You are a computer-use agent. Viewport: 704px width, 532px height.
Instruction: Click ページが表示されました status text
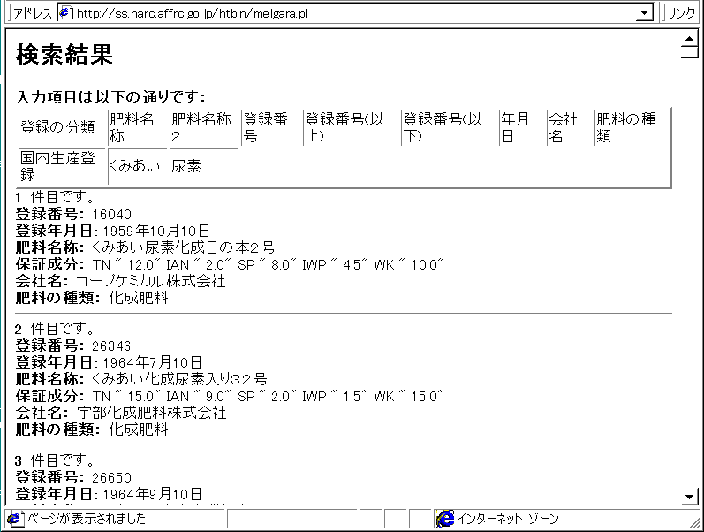click(87, 519)
